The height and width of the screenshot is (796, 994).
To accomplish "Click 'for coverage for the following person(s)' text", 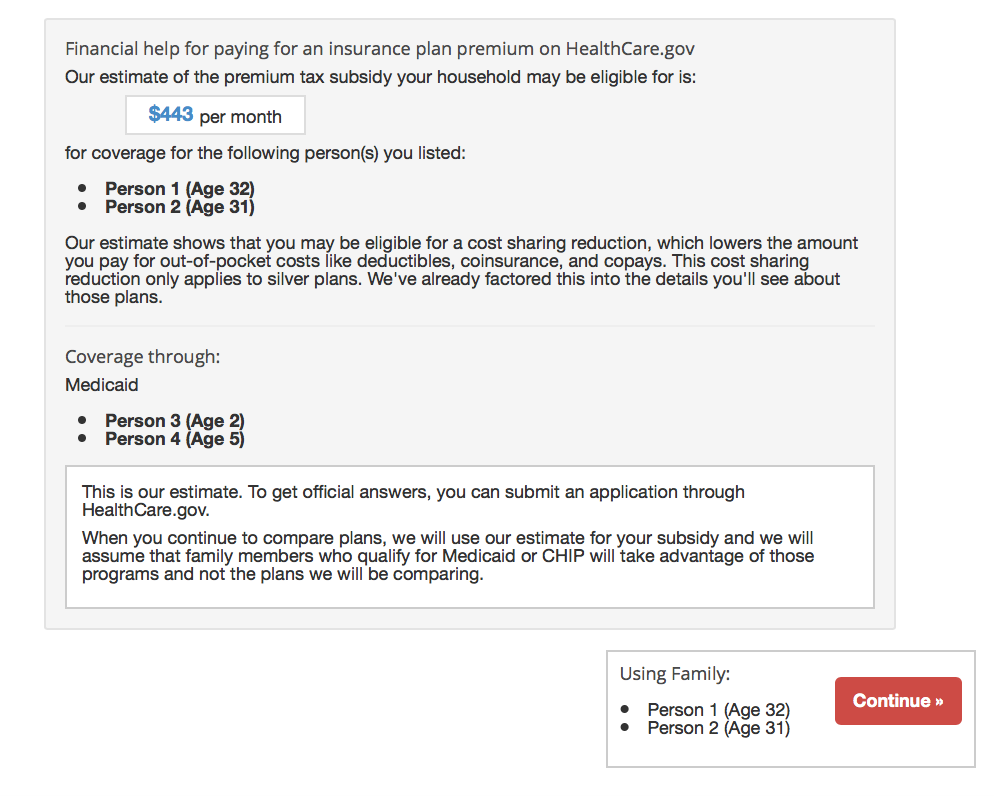I will (x=265, y=154).
